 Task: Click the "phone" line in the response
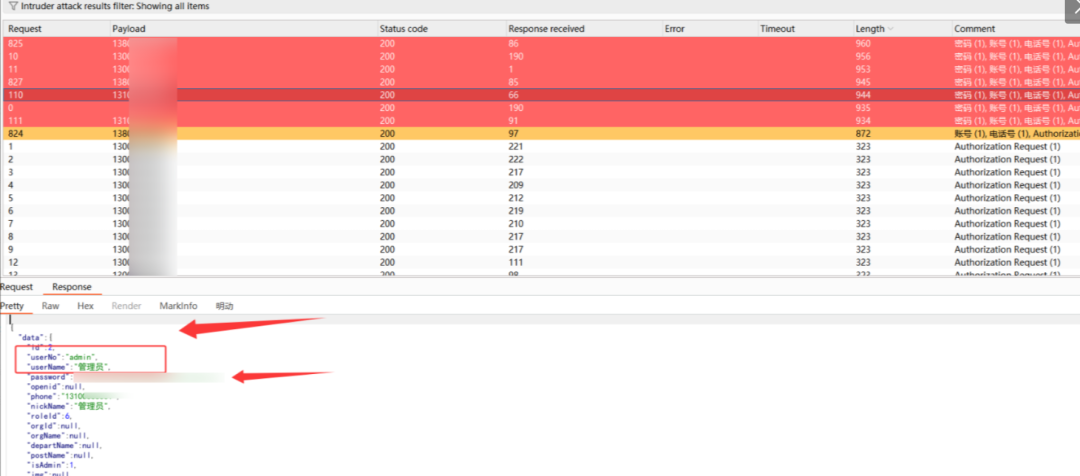coord(72,397)
